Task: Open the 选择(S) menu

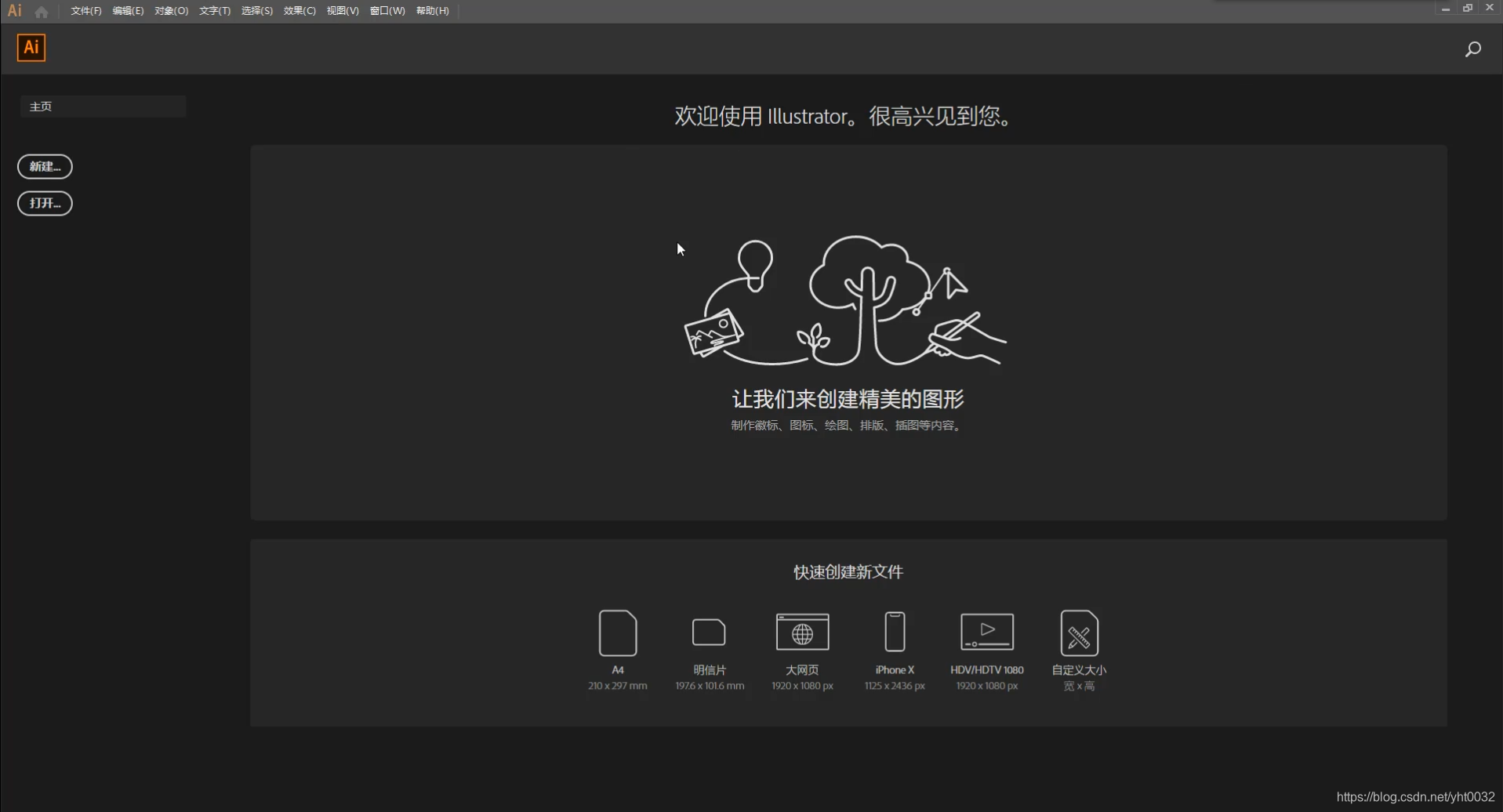Action: click(x=256, y=11)
